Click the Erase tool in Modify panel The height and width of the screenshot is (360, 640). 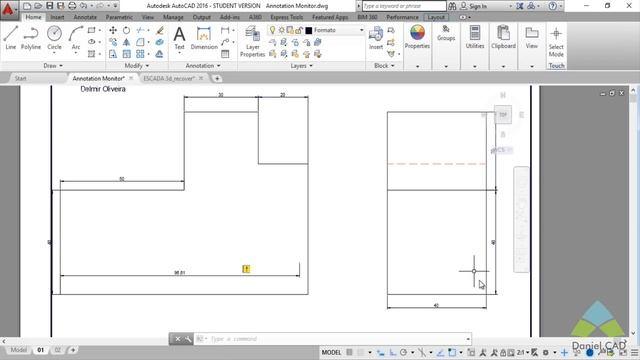[x=160, y=30]
